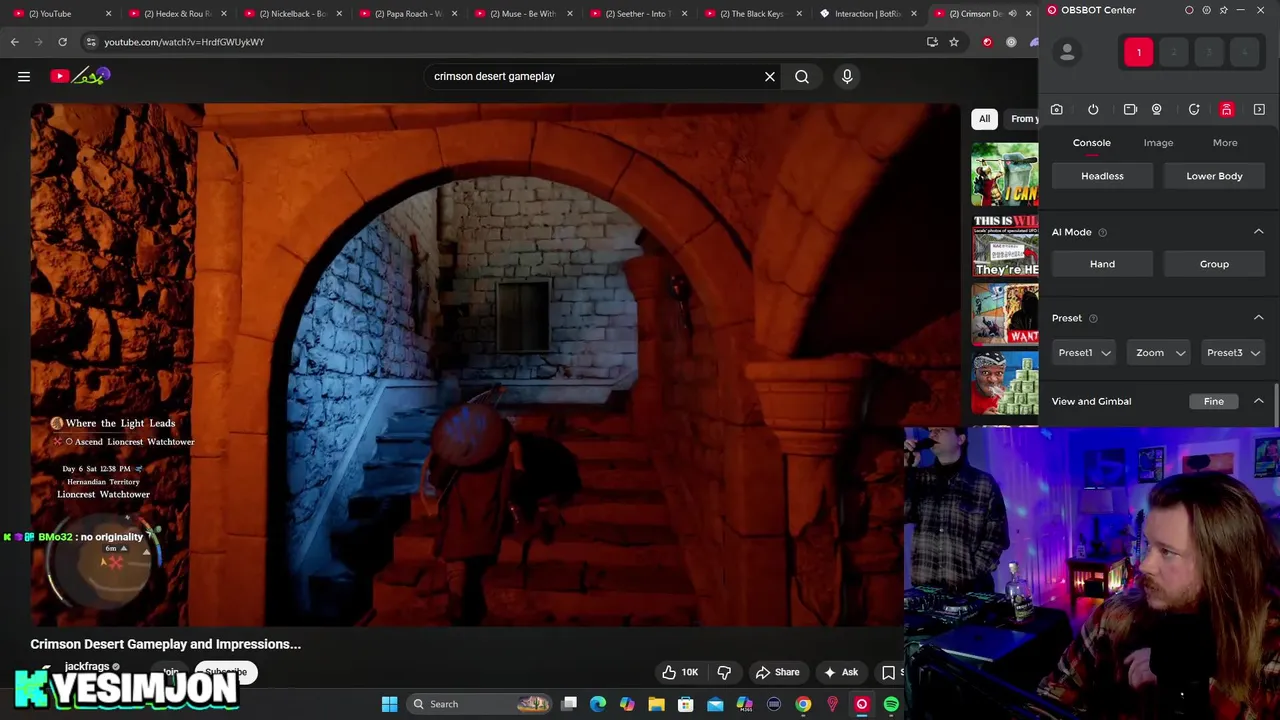Switch to the Nickelback browser tab

292,14
